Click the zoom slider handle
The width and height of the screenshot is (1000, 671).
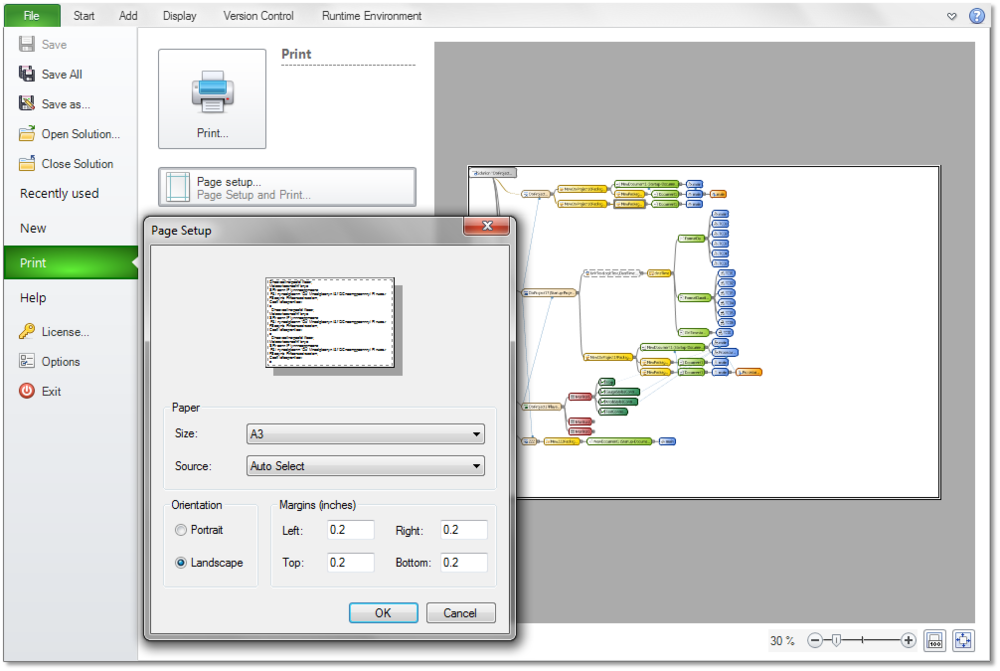[x=835, y=640]
